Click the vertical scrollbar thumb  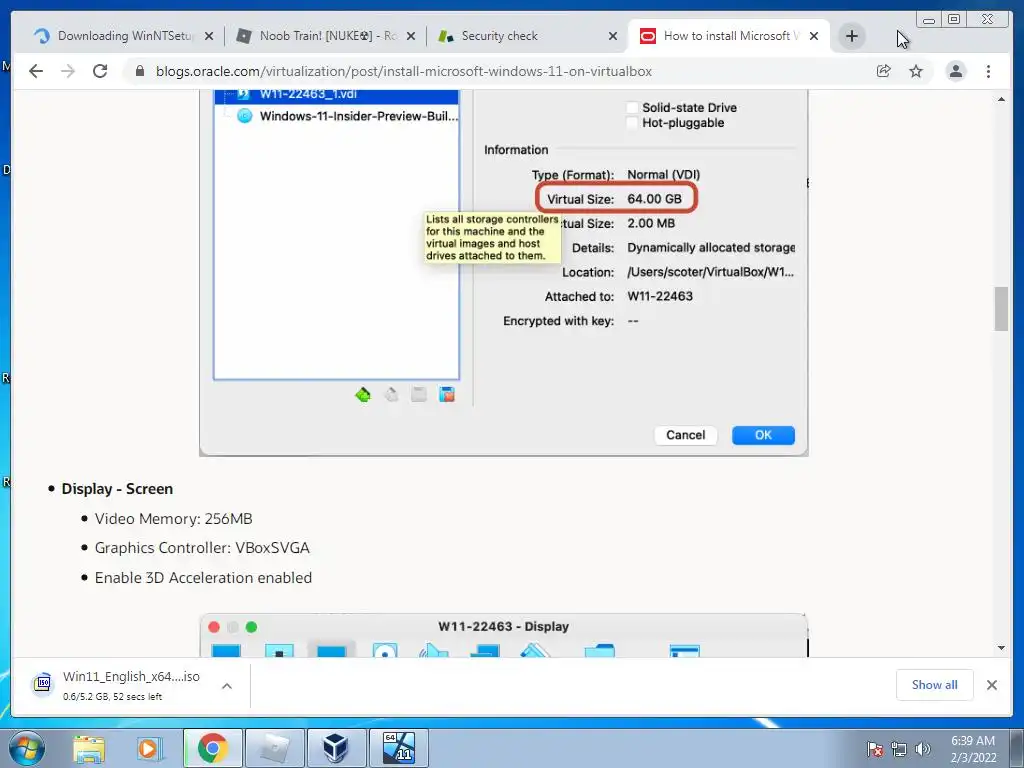pos(1001,309)
